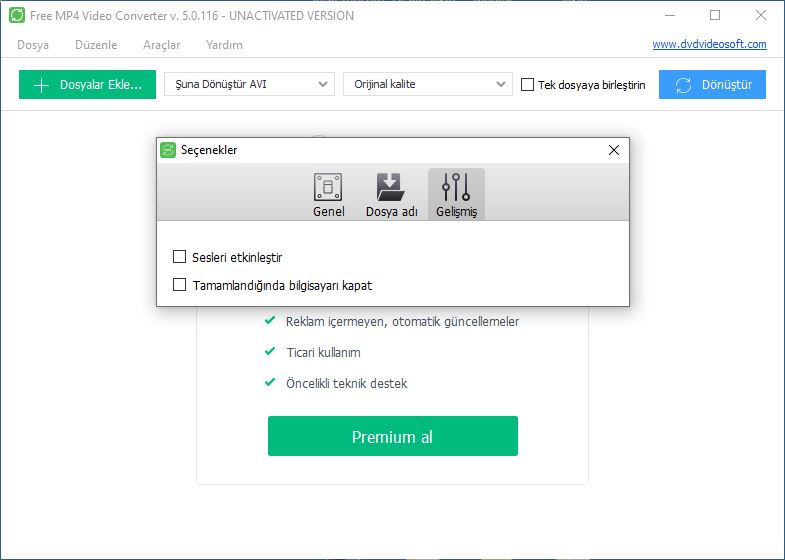Image resolution: width=785 pixels, height=560 pixels.
Task: Click the checkmark beside Reklam içermeyen
Action: tap(270, 320)
